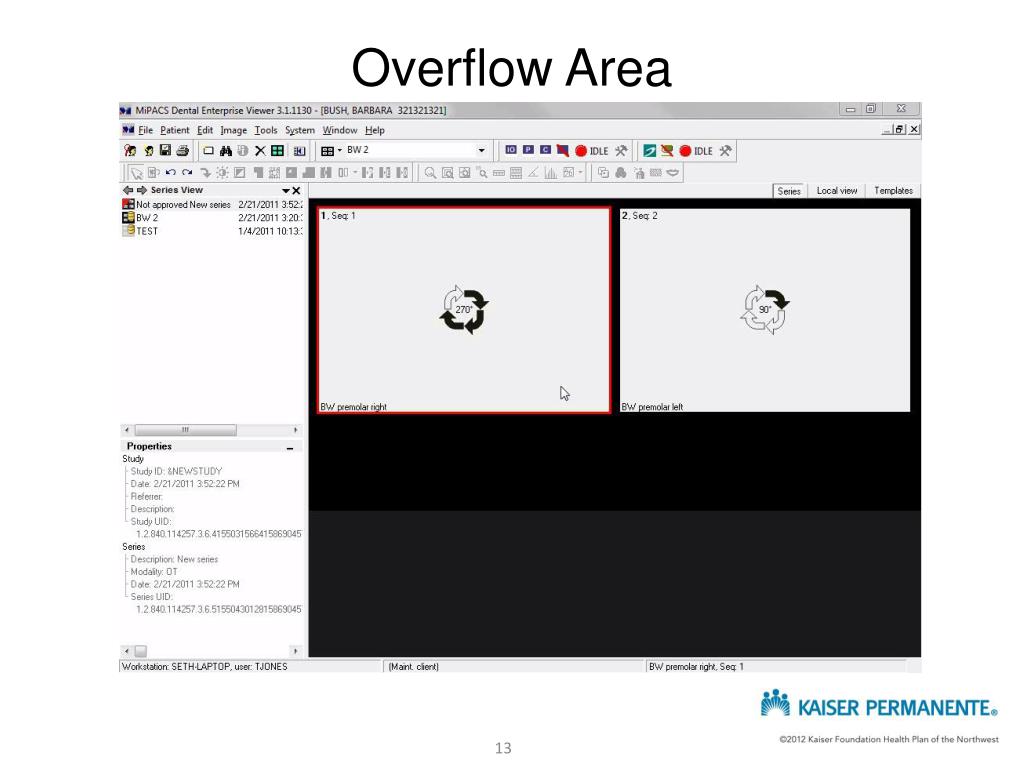
Task: Click the teal scanner device icon
Action: pos(649,151)
